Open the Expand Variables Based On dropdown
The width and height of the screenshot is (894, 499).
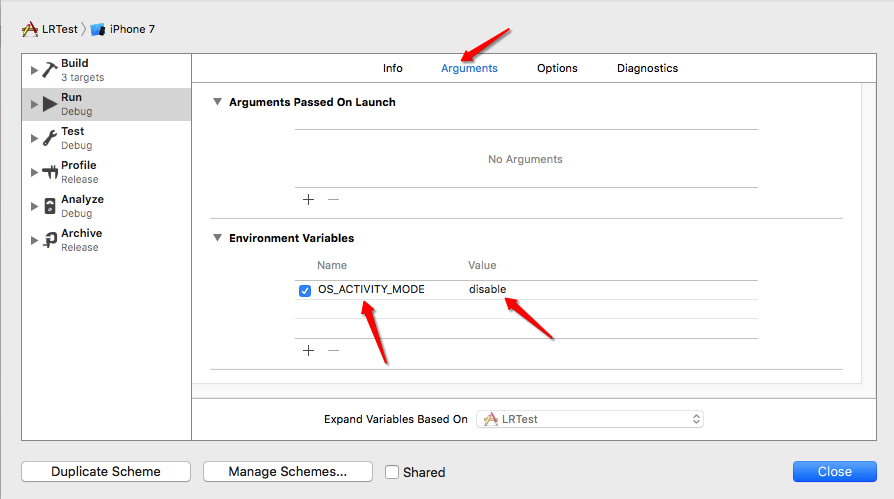pyautogui.click(x=590, y=419)
